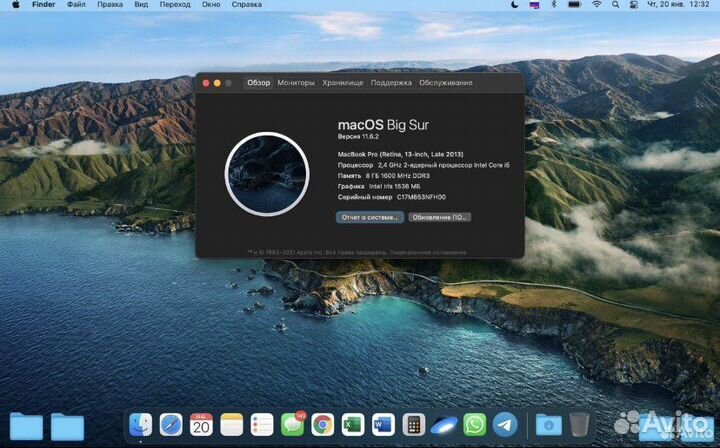Switch to the Поддержка tab
720x448 pixels.
coord(391,83)
